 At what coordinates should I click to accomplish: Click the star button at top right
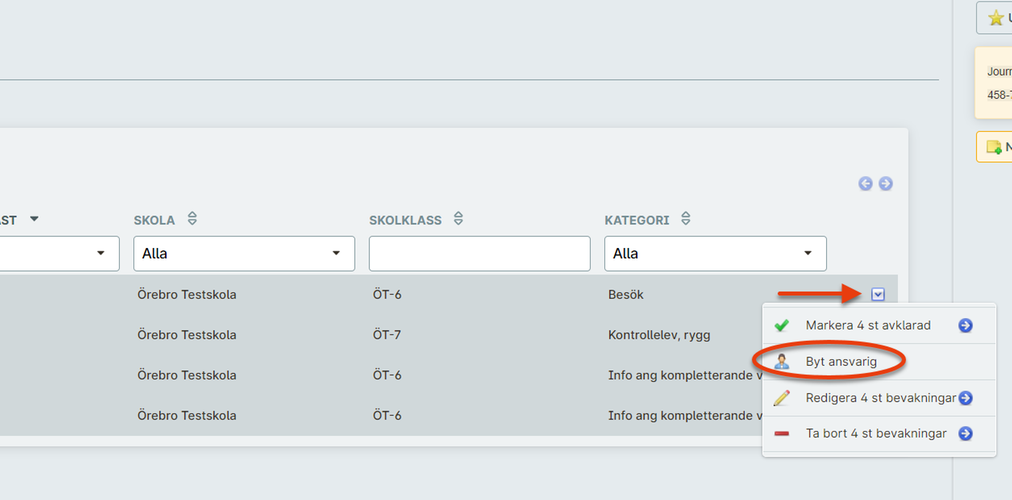pos(995,18)
